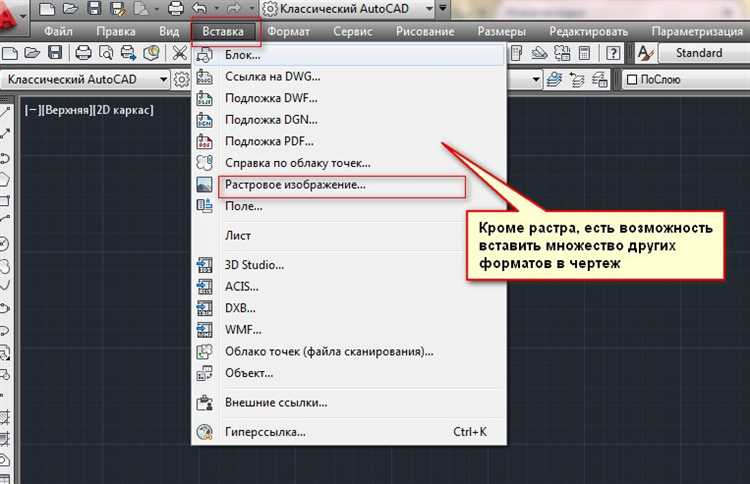The height and width of the screenshot is (484, 750).
Task: Choose Гиперссылка... Ctrl+K menu entry
Action: coord(349,432)
